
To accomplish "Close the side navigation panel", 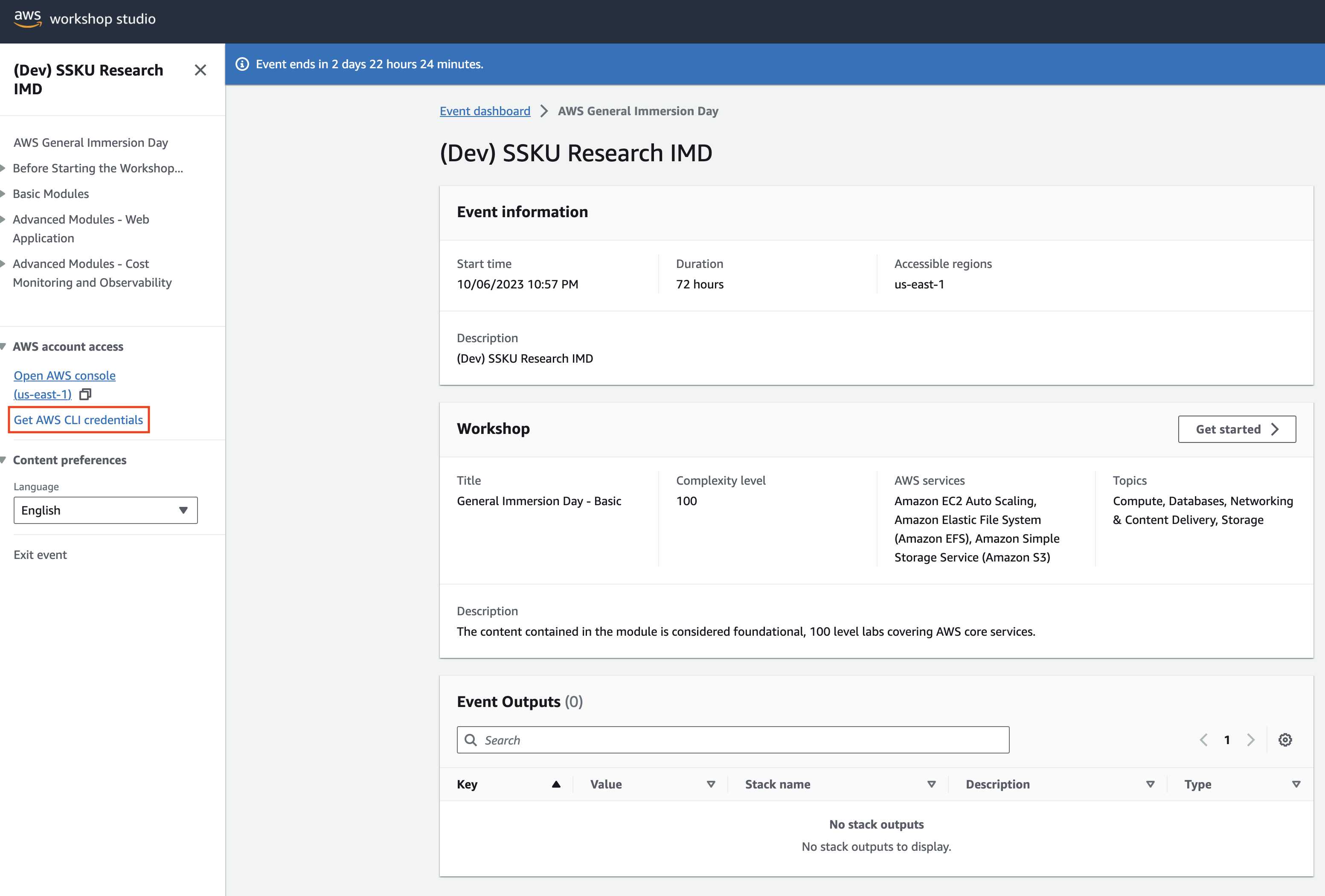I will (200, 70).
